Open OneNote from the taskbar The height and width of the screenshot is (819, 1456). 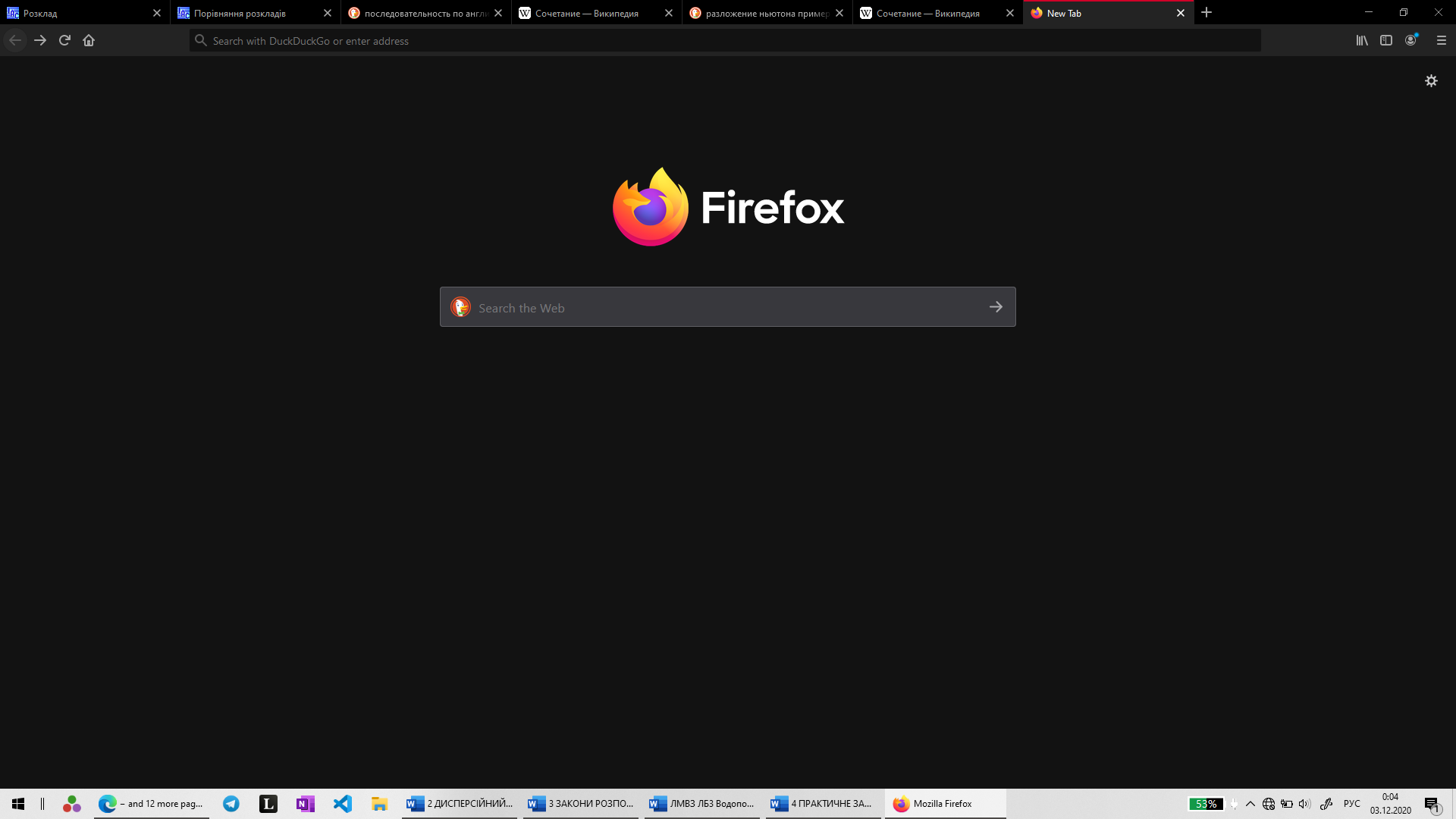(x=306, y=804)
